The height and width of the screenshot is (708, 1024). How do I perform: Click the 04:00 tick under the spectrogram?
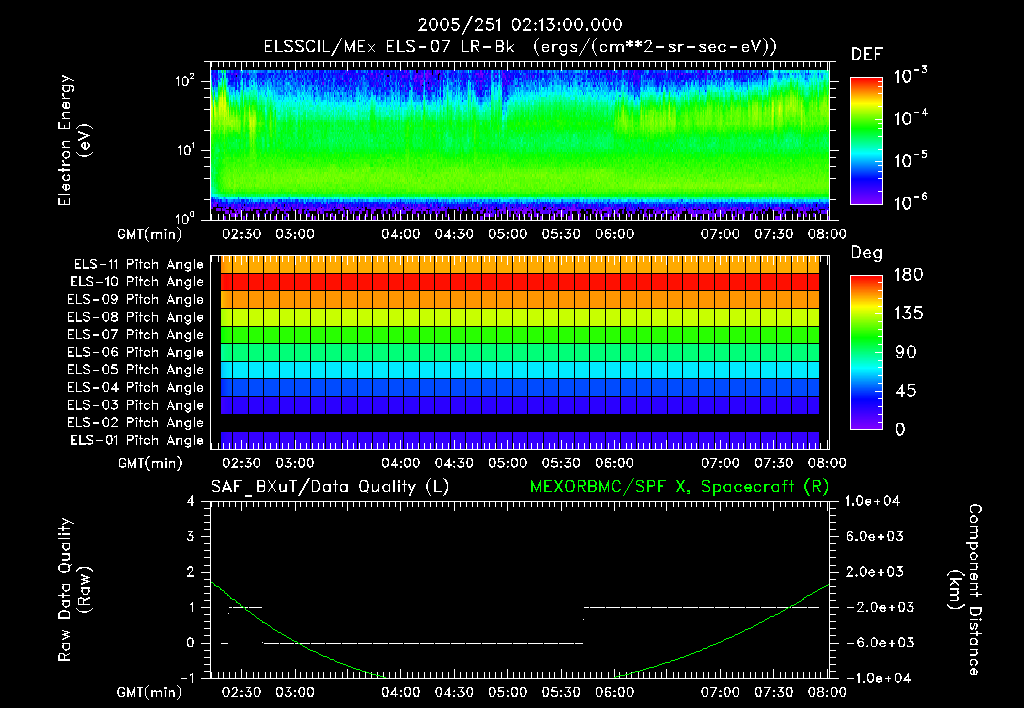pos(401,234)
